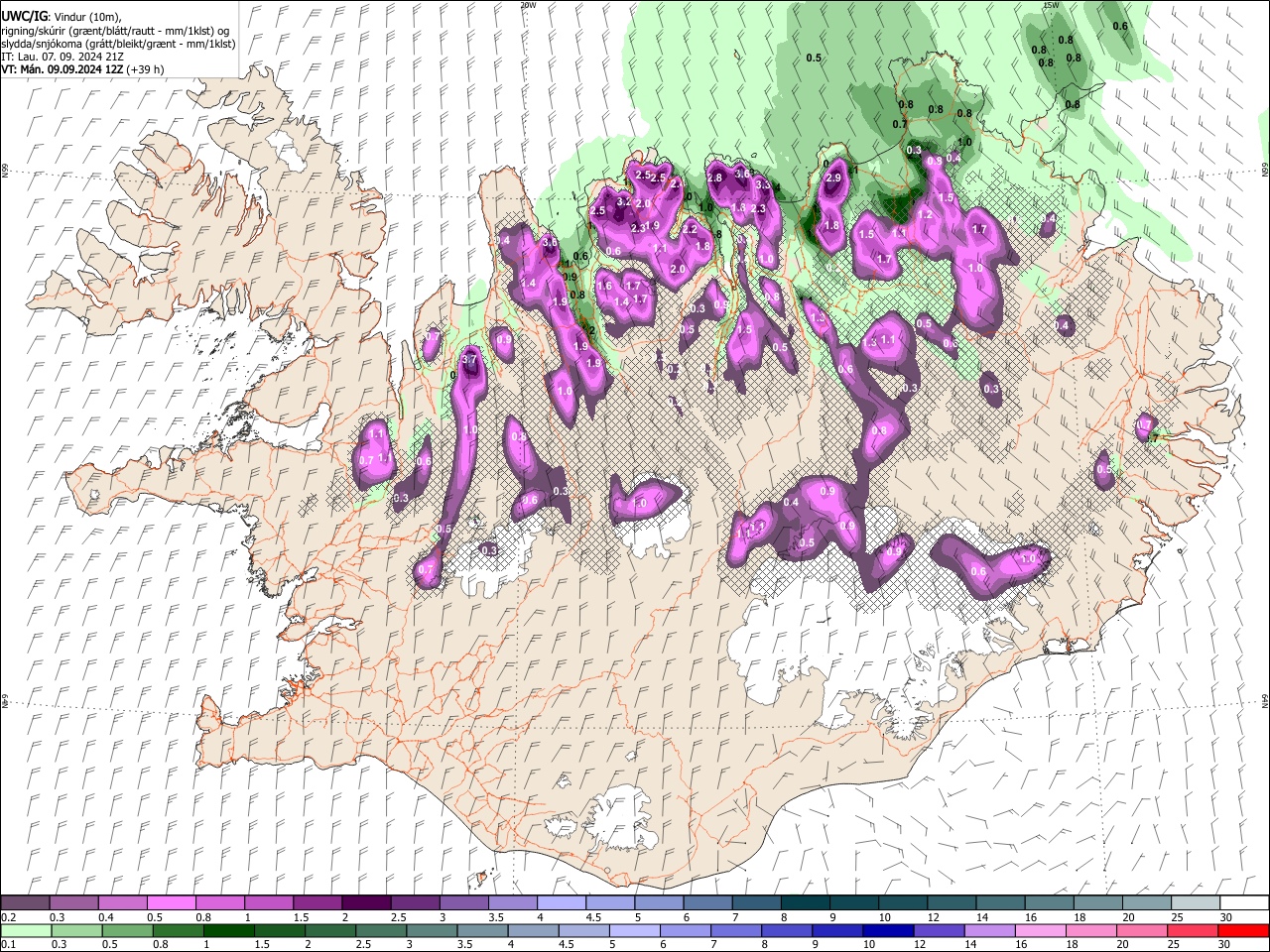Click the 'rigning/skúrir' legend description line
The height and width of the screenshot is (952, 1270).
click(x=116, y=31)
